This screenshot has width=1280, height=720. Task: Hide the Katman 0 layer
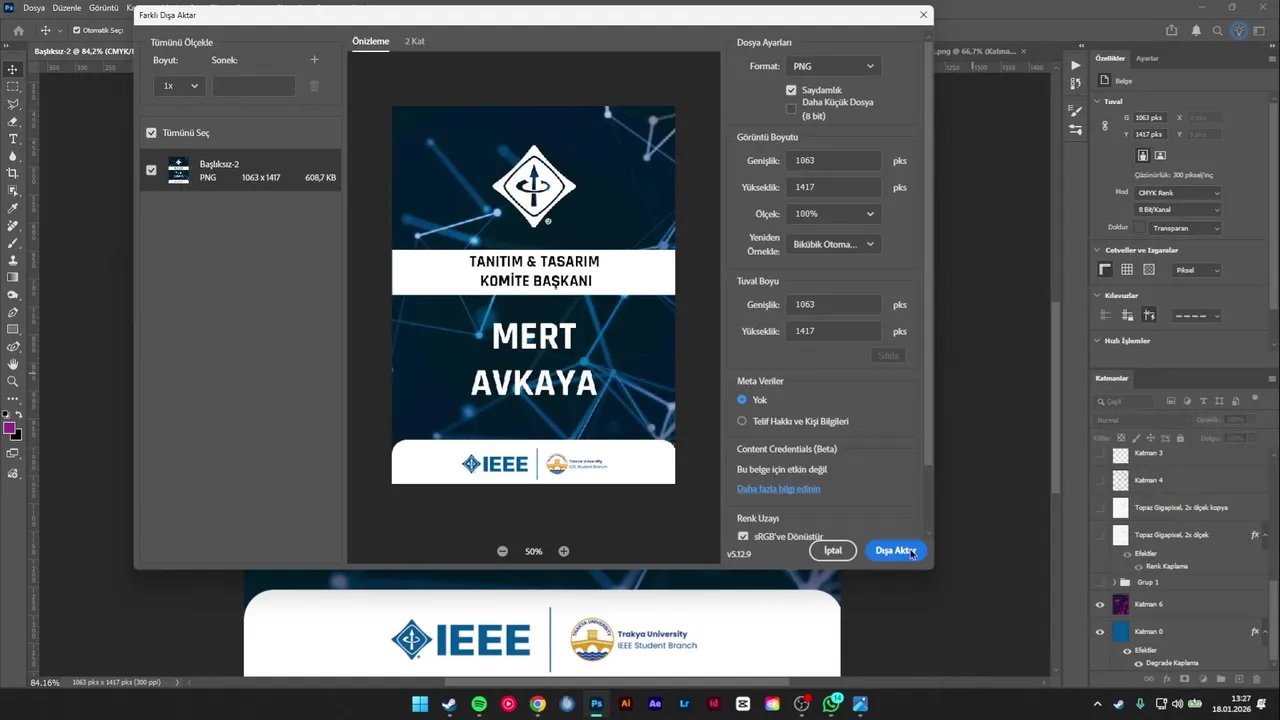(x=1100, y=631)
